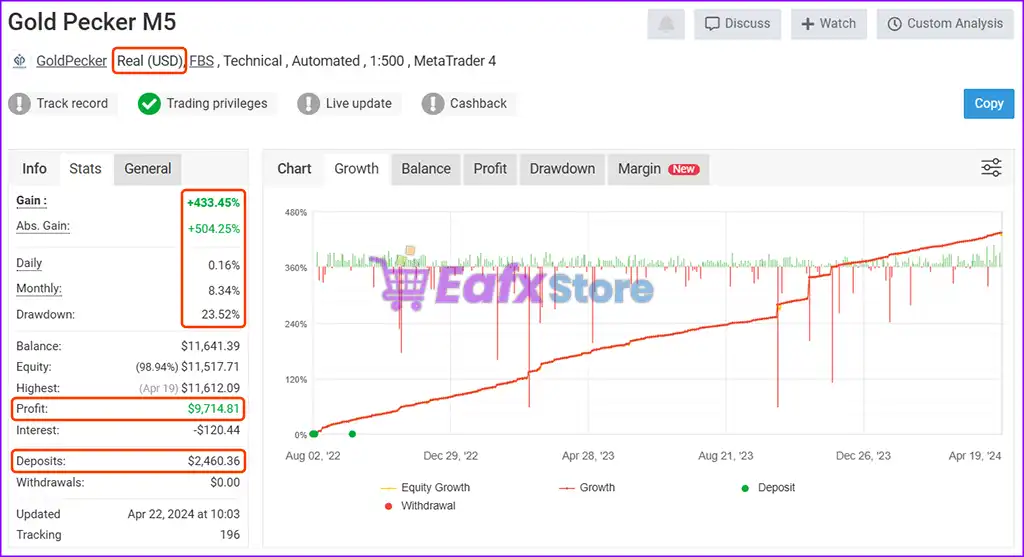Switch to the General tab
Viewport: 1024px width, 557px height.
pos(148,168)
